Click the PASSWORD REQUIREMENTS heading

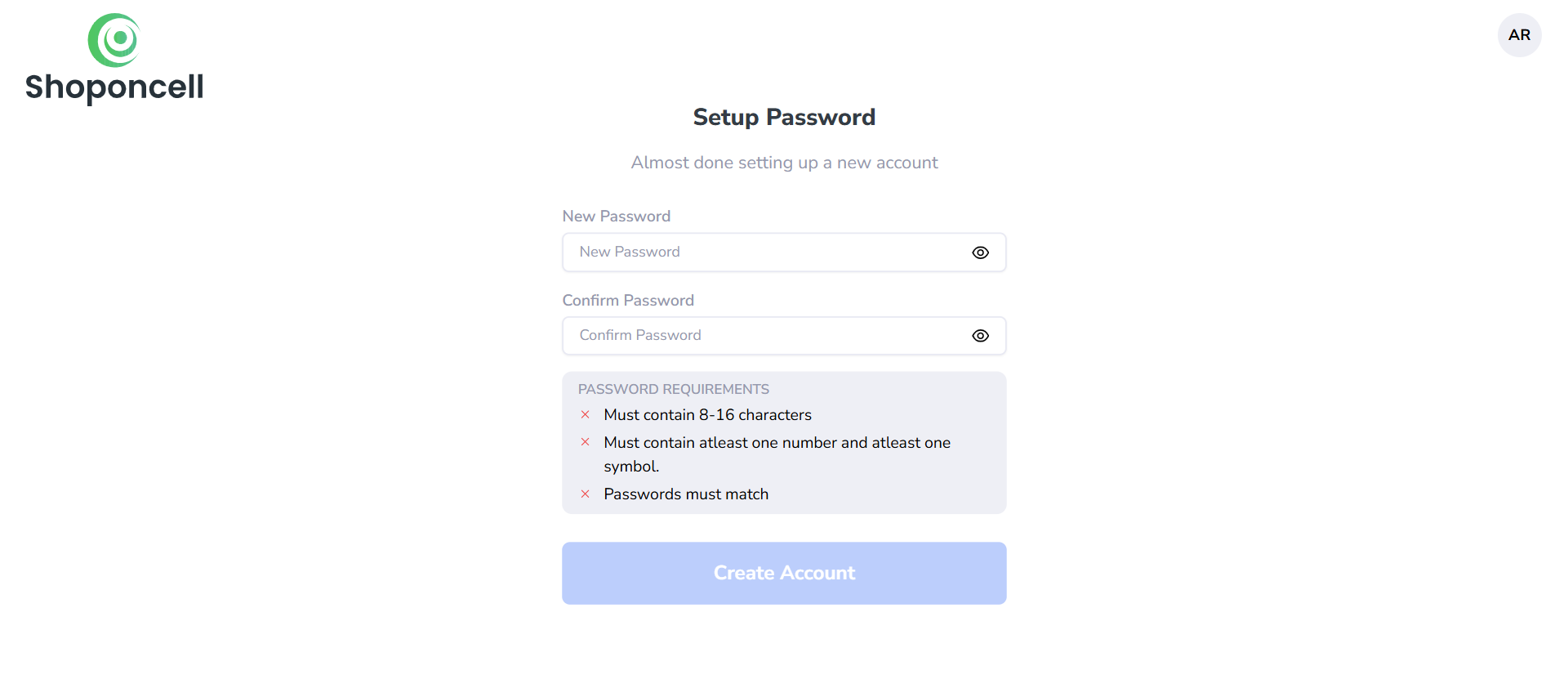point(673,389)
